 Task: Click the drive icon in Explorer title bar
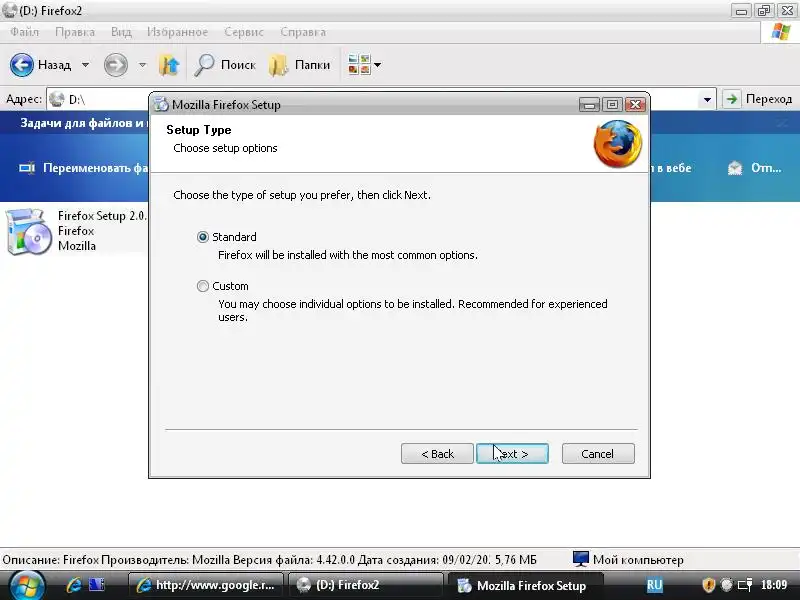coord(9,10)
